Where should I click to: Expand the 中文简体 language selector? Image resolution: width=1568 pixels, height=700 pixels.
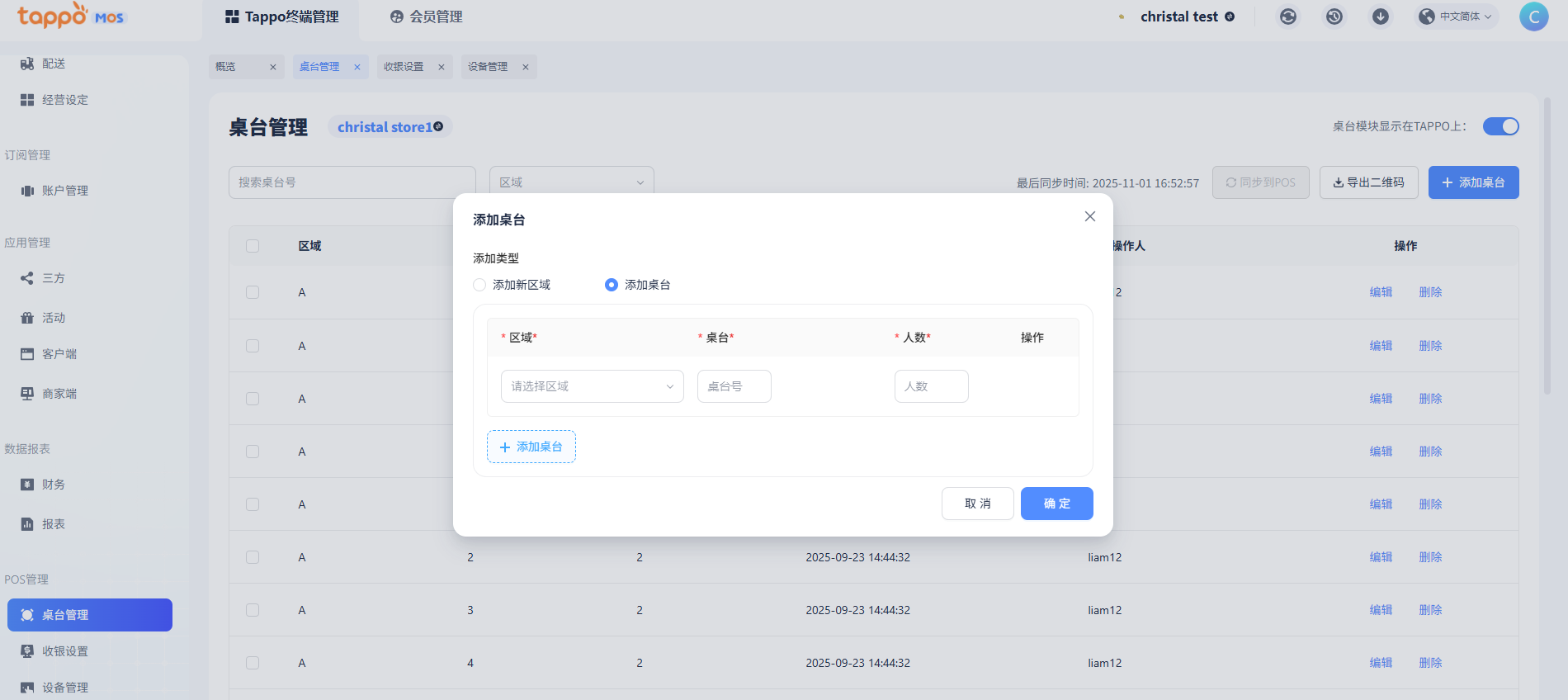click(1458, 17)
